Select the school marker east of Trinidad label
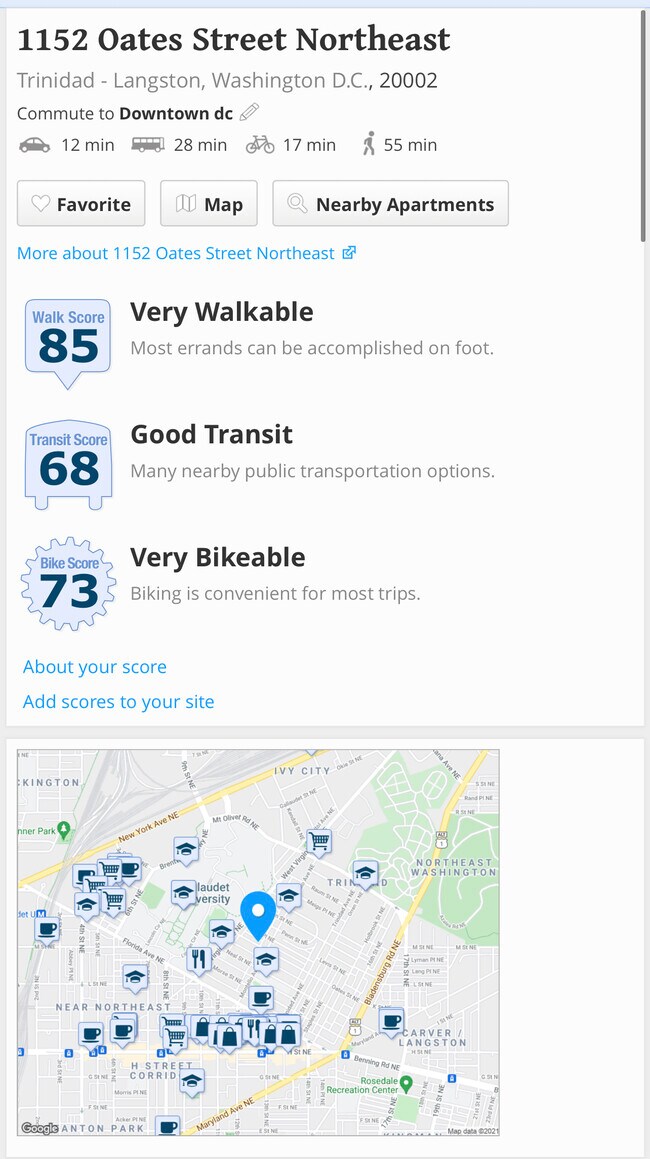The height and width of the screenshot is (1159, 650). [365, 872]
